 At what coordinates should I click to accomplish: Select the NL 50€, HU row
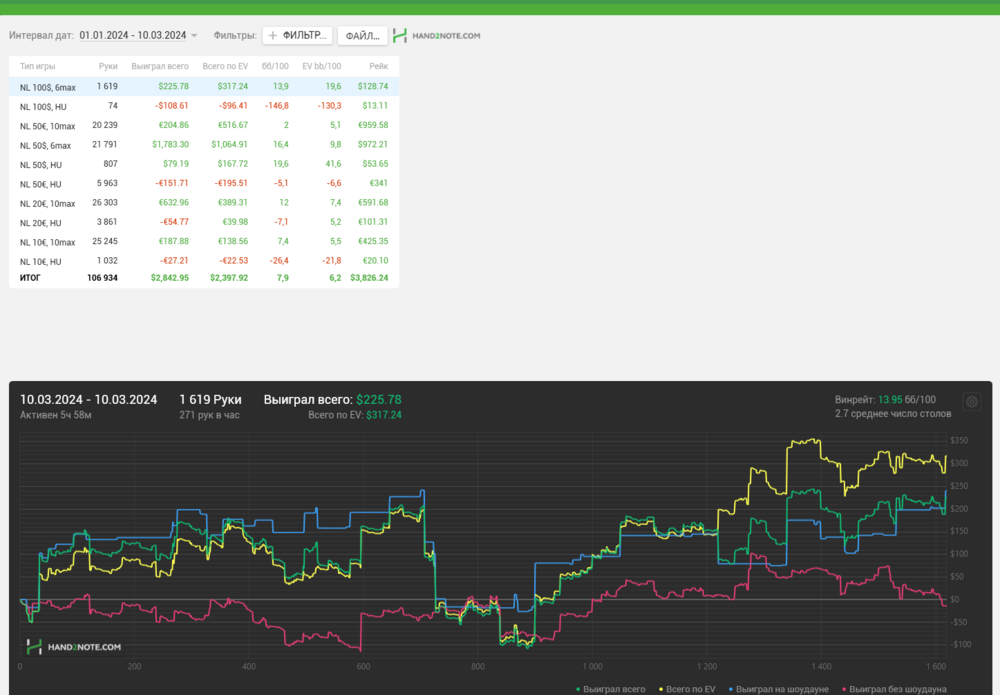point(204,184)
